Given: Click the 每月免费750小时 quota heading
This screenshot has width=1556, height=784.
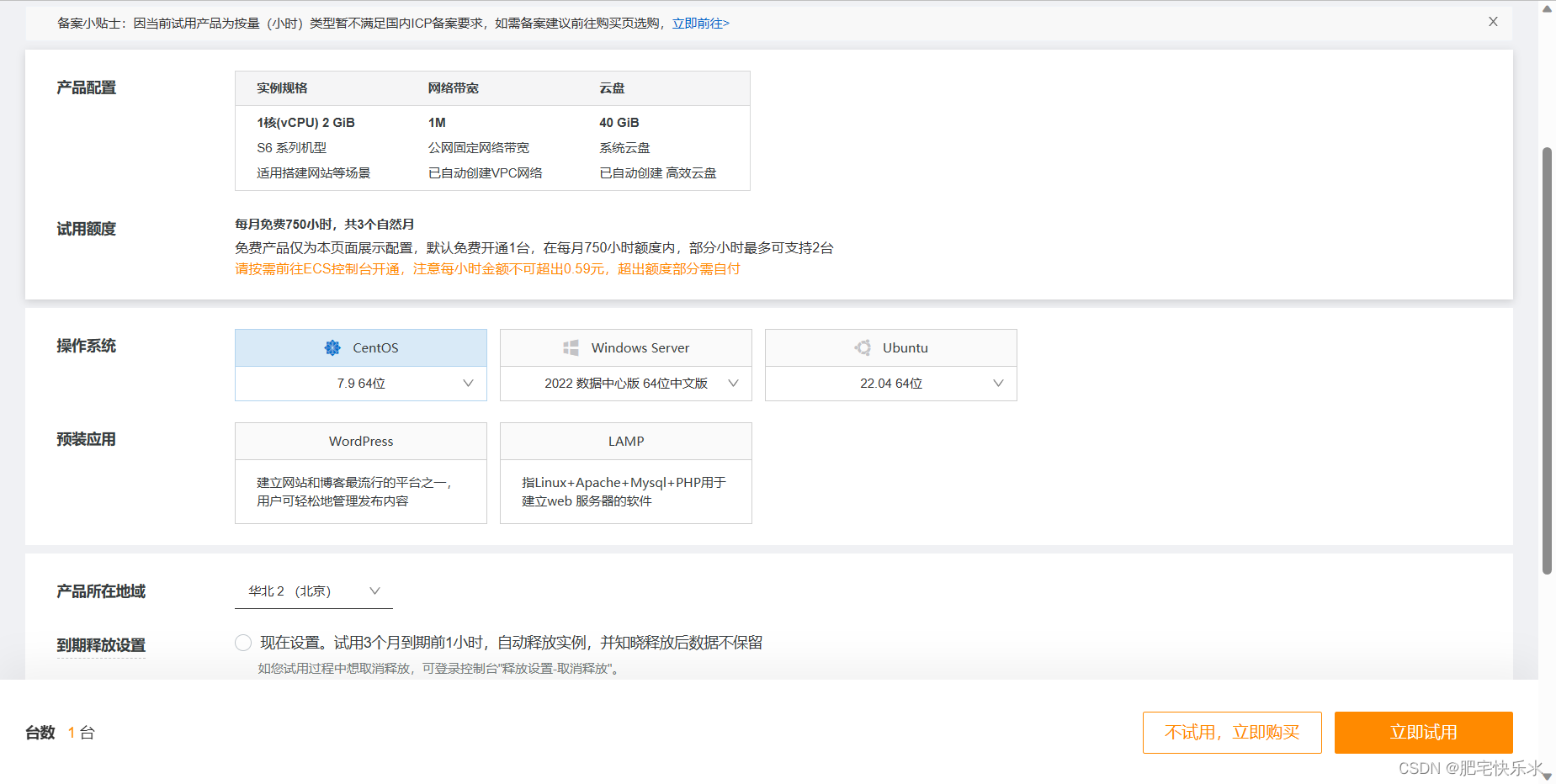Looking at the screenshot, I should click(x=325, y=225).
